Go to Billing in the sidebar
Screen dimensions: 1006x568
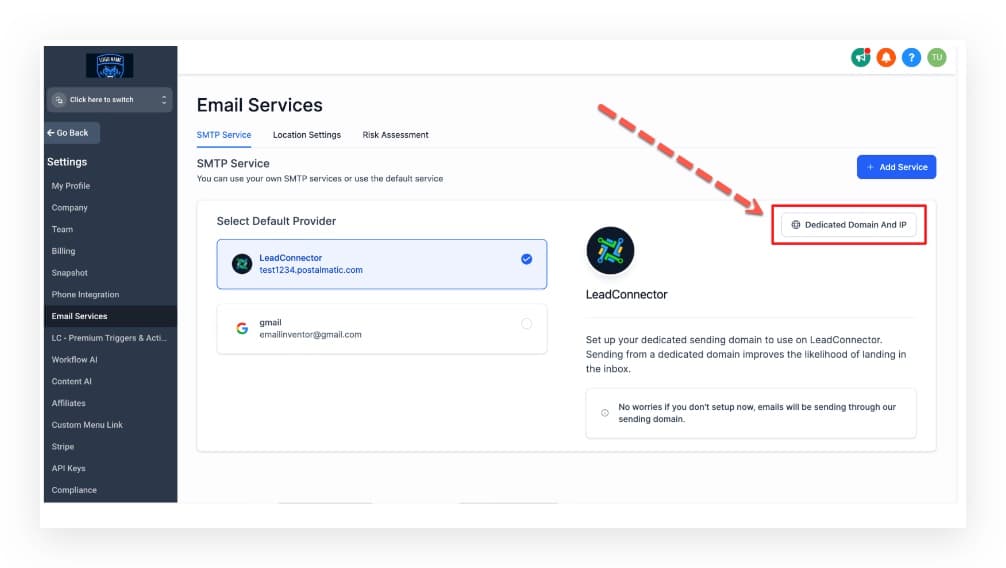tap(63, 251)
